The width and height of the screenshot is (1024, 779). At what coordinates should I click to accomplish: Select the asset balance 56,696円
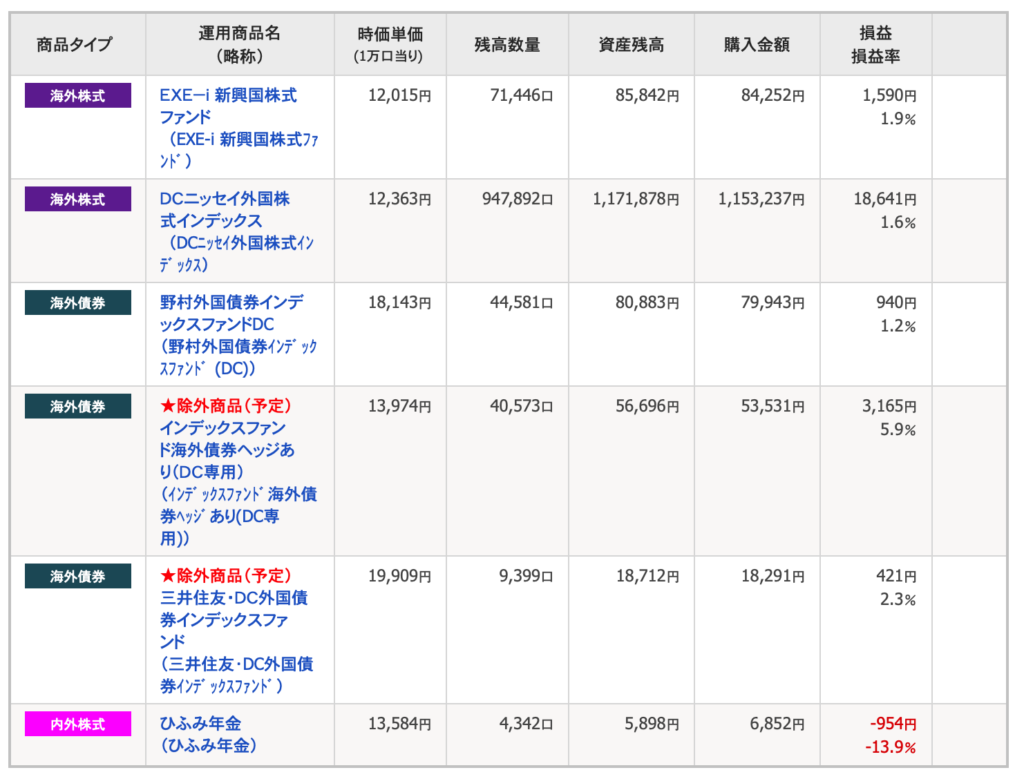(647, 406)
